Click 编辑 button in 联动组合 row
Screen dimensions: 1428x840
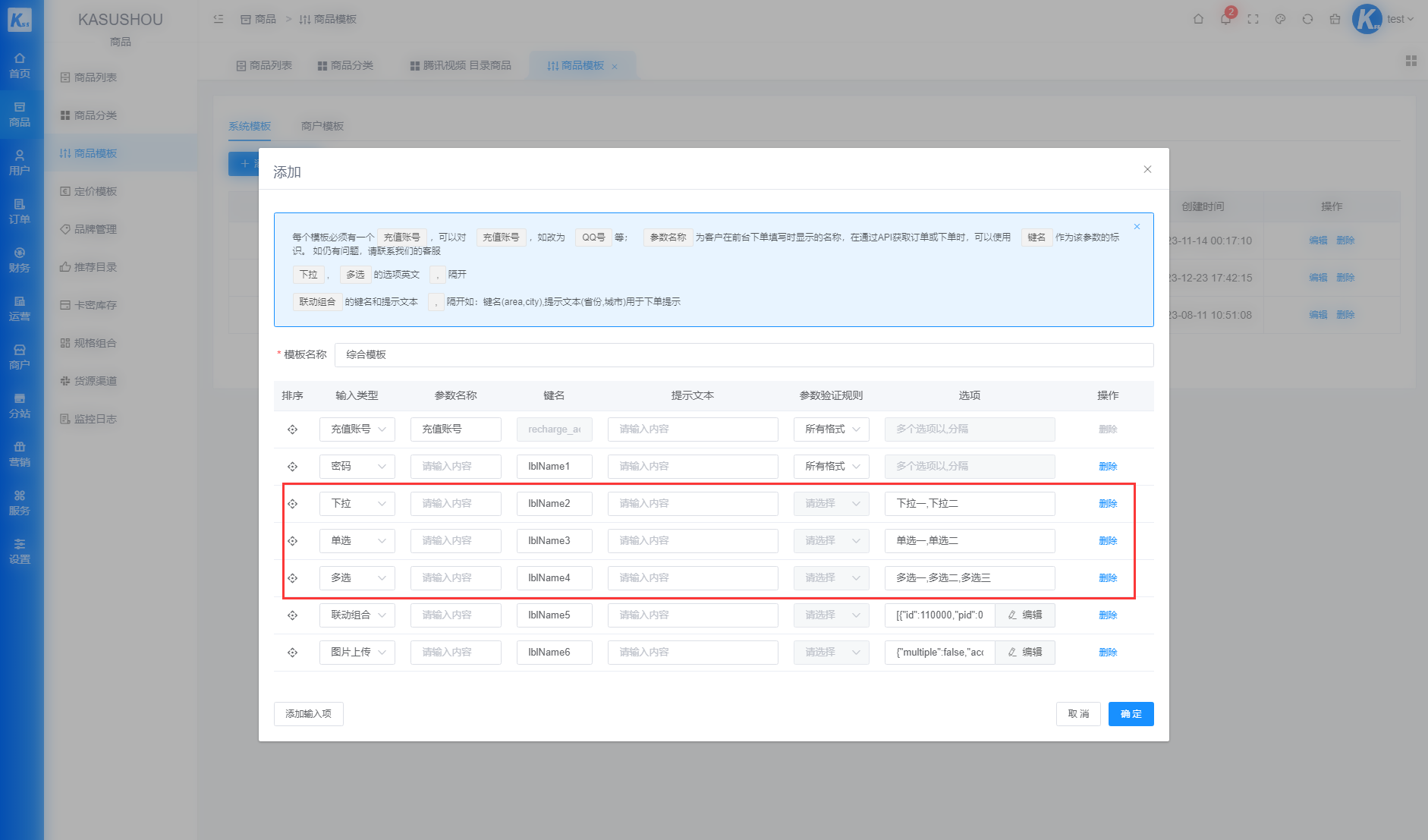coord(1025,615)
